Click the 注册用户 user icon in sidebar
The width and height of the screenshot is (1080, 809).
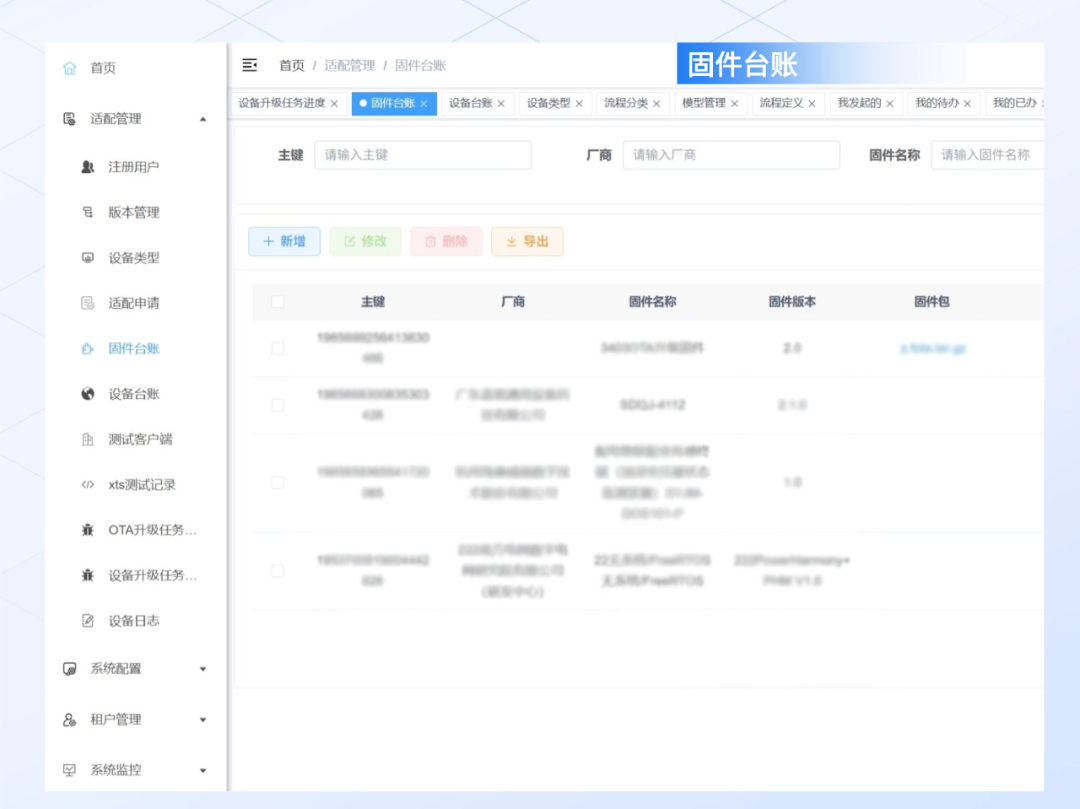tap(88, 167)
